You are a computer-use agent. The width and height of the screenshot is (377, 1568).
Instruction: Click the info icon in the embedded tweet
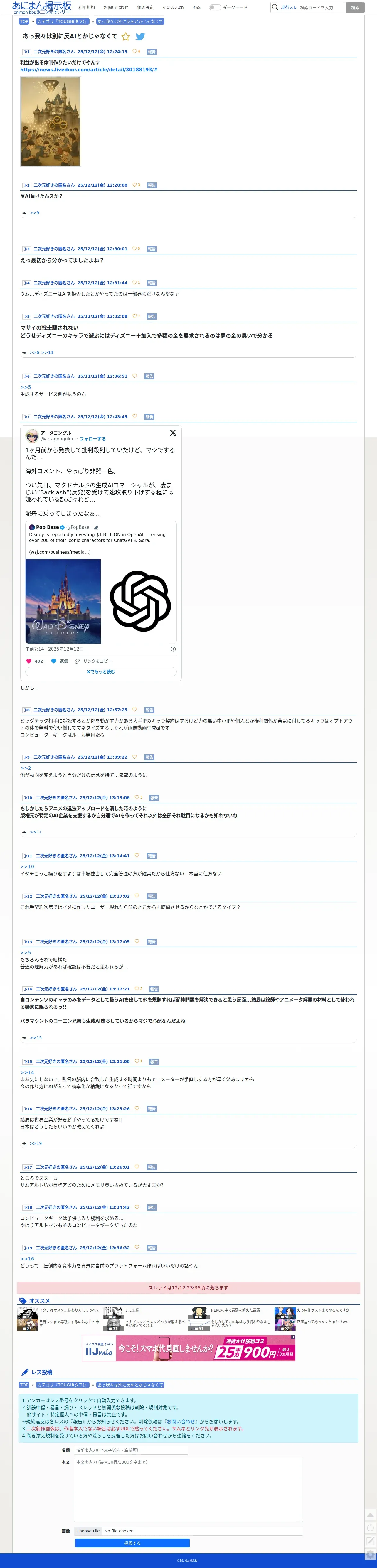pyautogui.click(x=173, y=649)
